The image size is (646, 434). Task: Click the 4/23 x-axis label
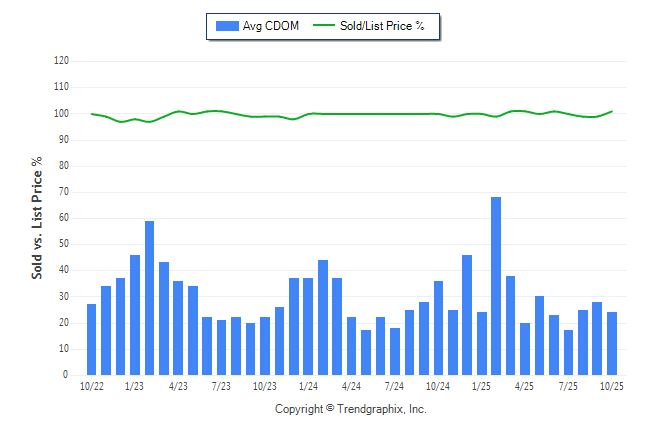(x=178, y=386)
